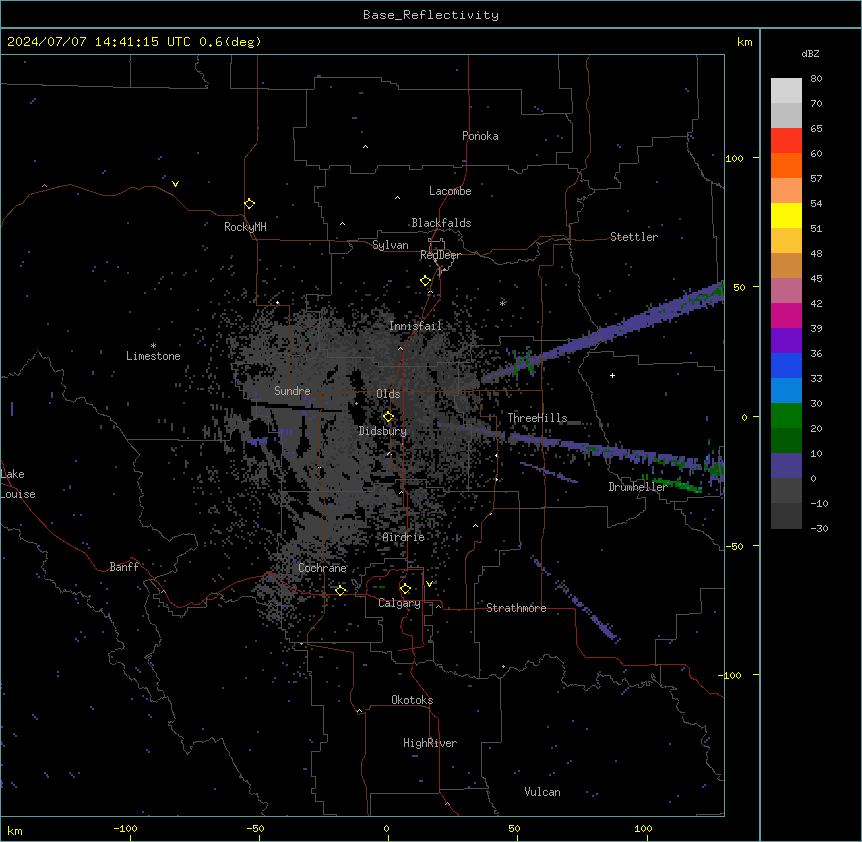Click the yellow diamond marker near RockyMH

pos(249,203)
